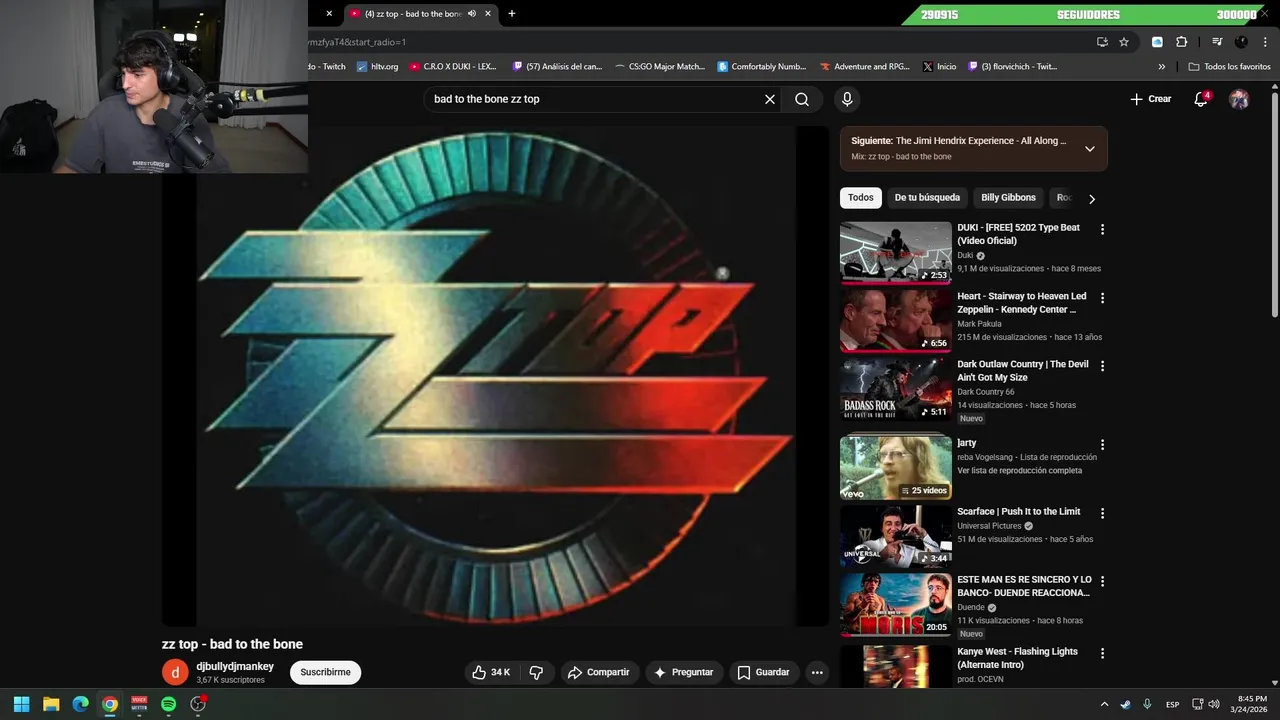The width and height of the screenshot is (1280, 720).
Task: Open Ver lista de reproducción completa
Action: [1019, 470]
